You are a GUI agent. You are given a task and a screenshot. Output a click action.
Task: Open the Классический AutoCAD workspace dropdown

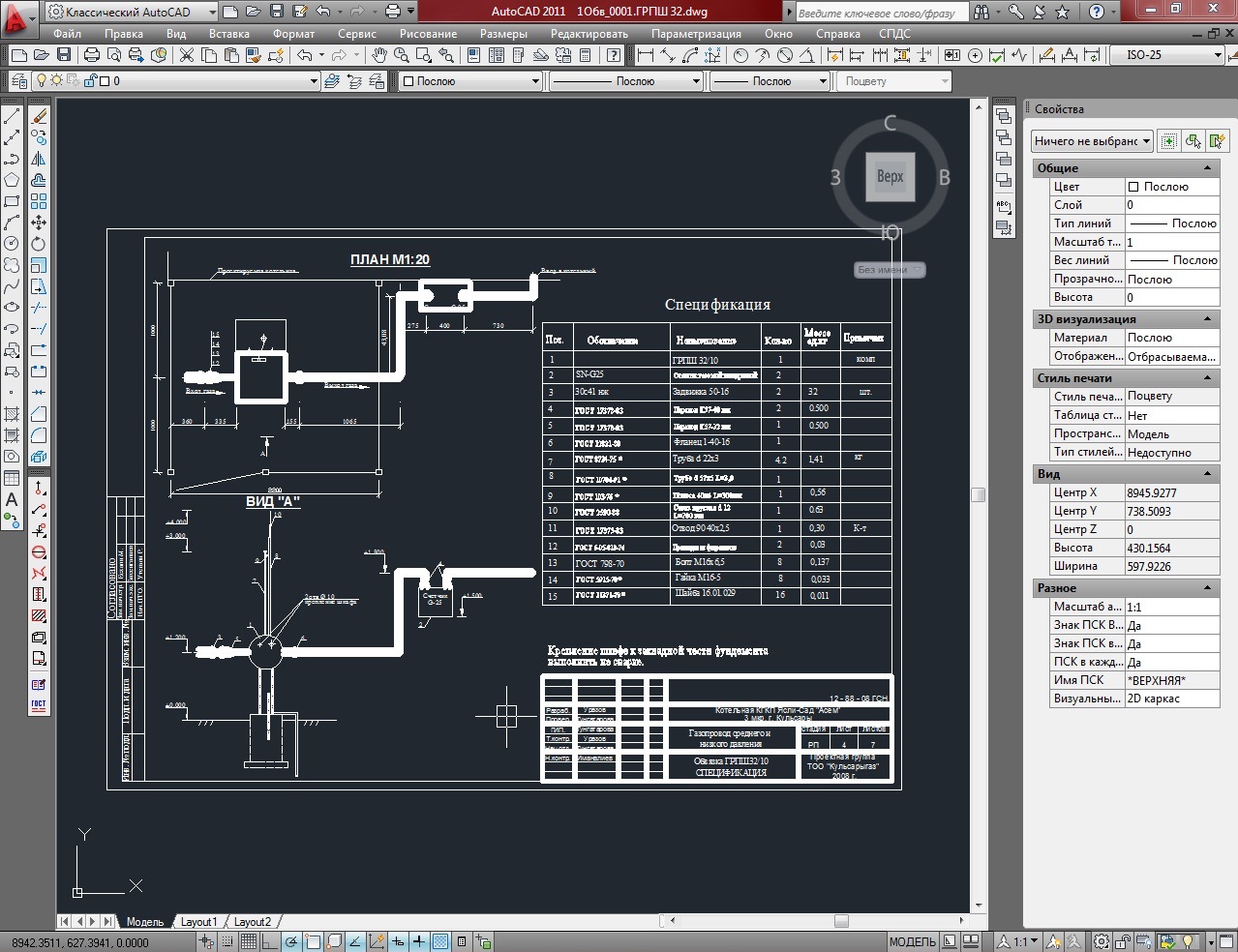132,13
